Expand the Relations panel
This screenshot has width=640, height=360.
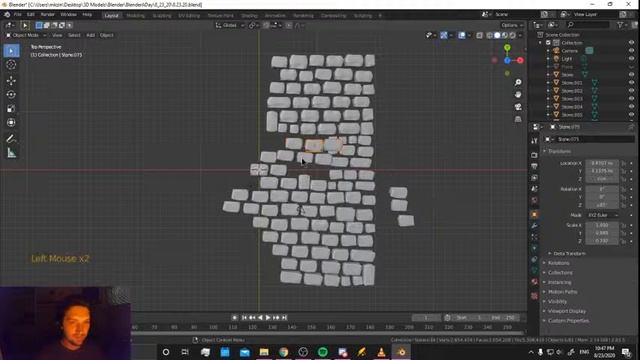tap(558, 263)
